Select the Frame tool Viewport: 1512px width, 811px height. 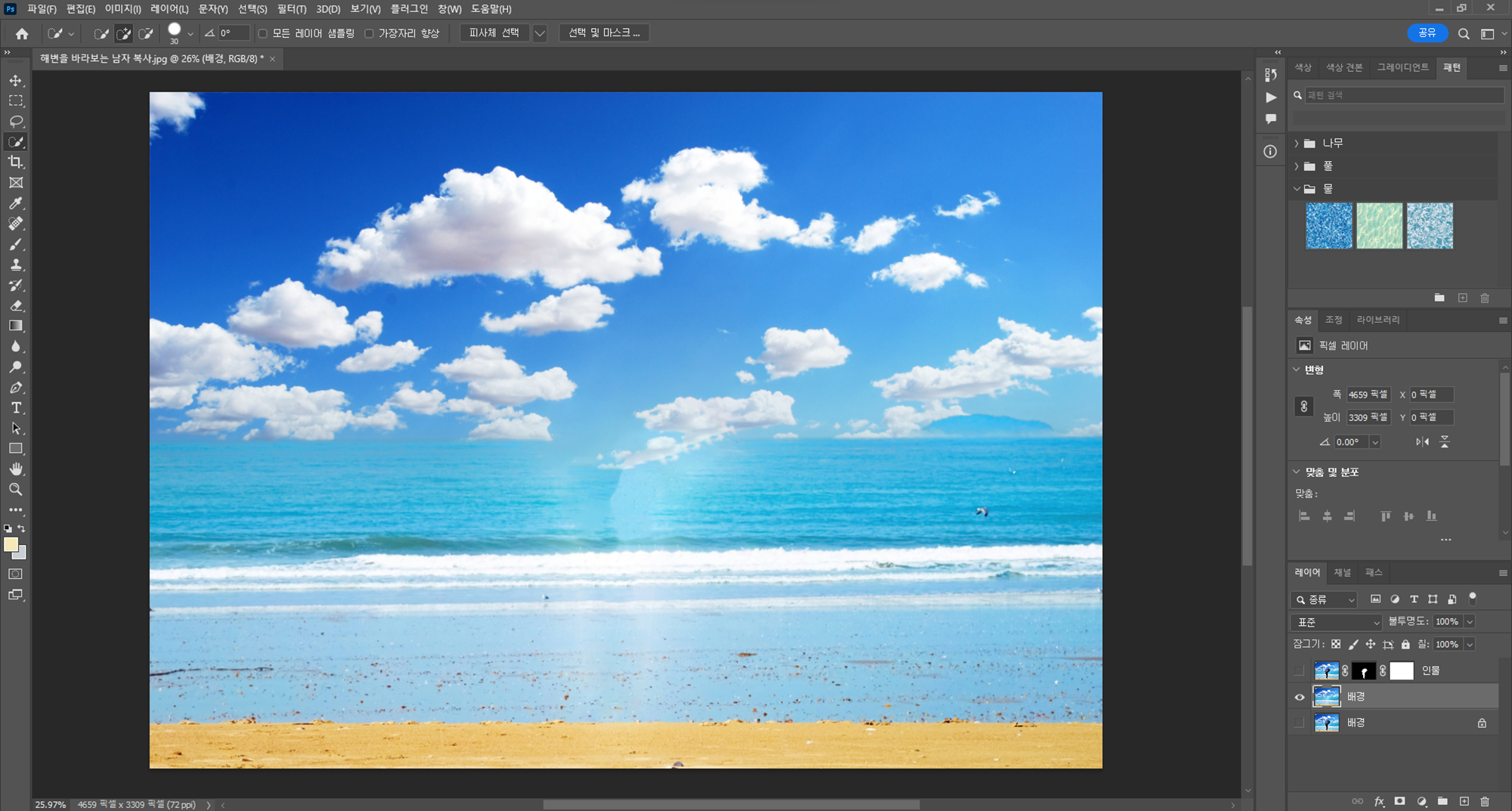16,182
